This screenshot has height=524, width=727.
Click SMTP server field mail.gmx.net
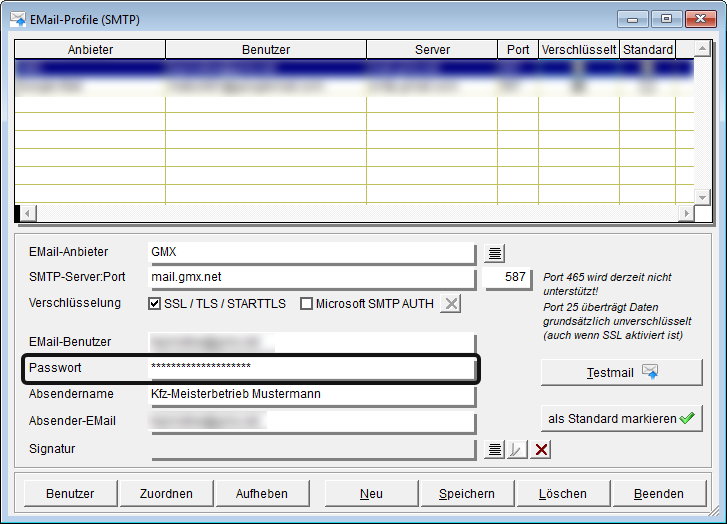(x=312, y=278)
